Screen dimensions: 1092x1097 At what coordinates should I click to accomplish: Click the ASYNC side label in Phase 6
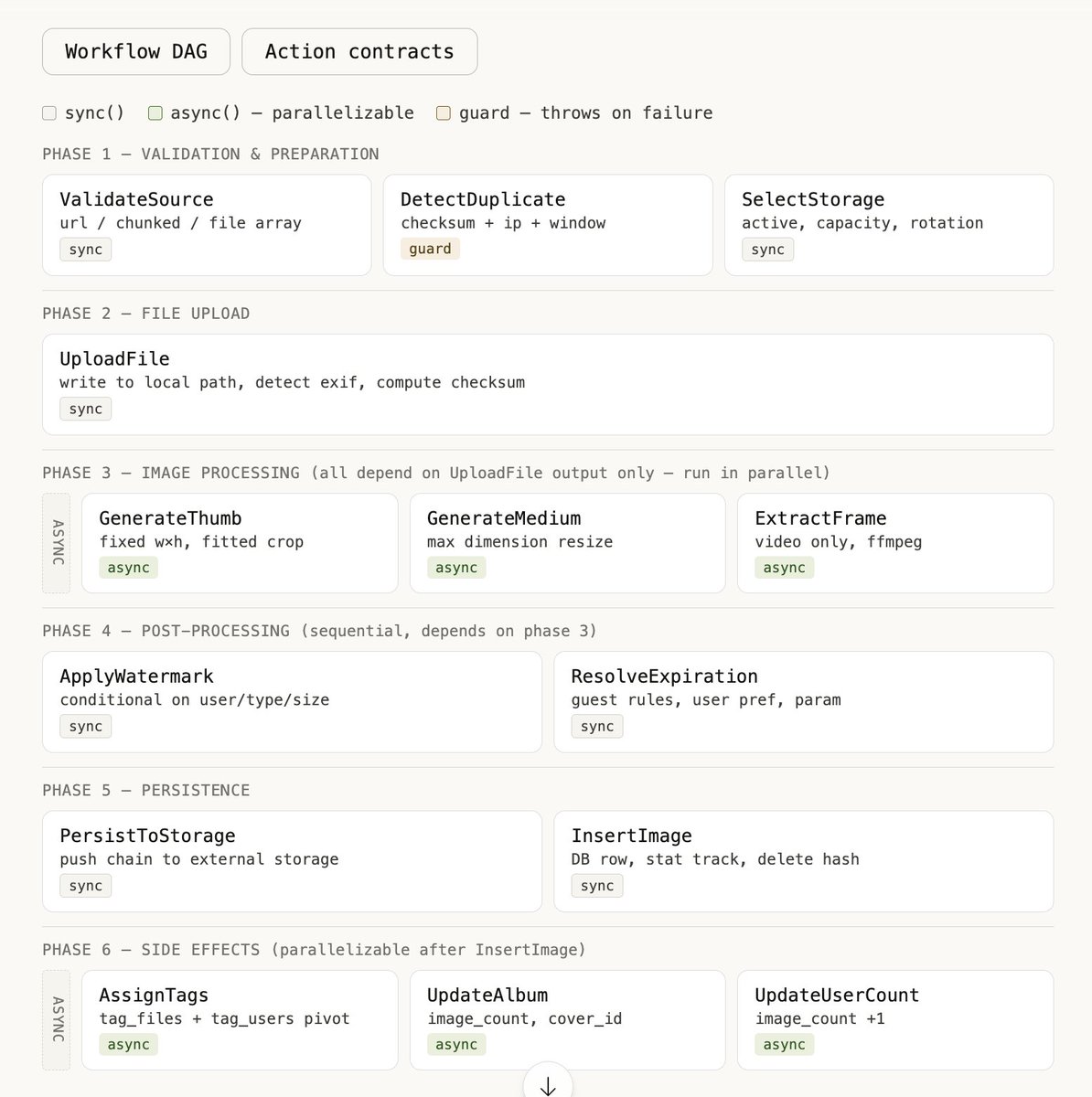click(57, 1020)
